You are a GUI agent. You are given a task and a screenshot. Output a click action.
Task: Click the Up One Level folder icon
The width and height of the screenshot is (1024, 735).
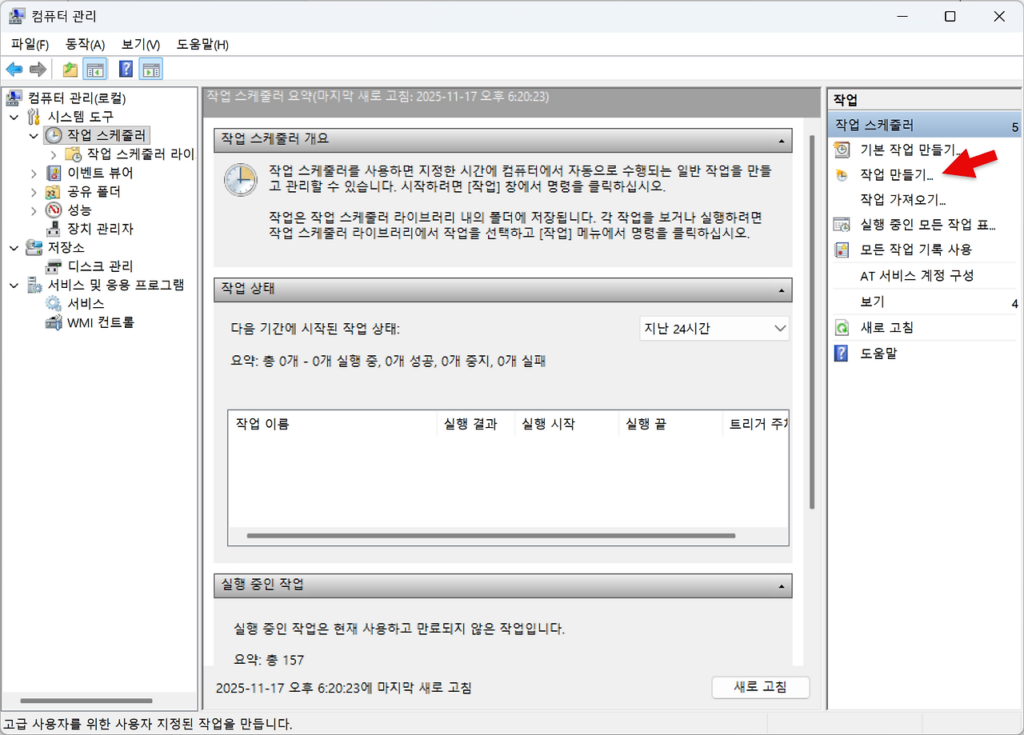click(69, 69)
